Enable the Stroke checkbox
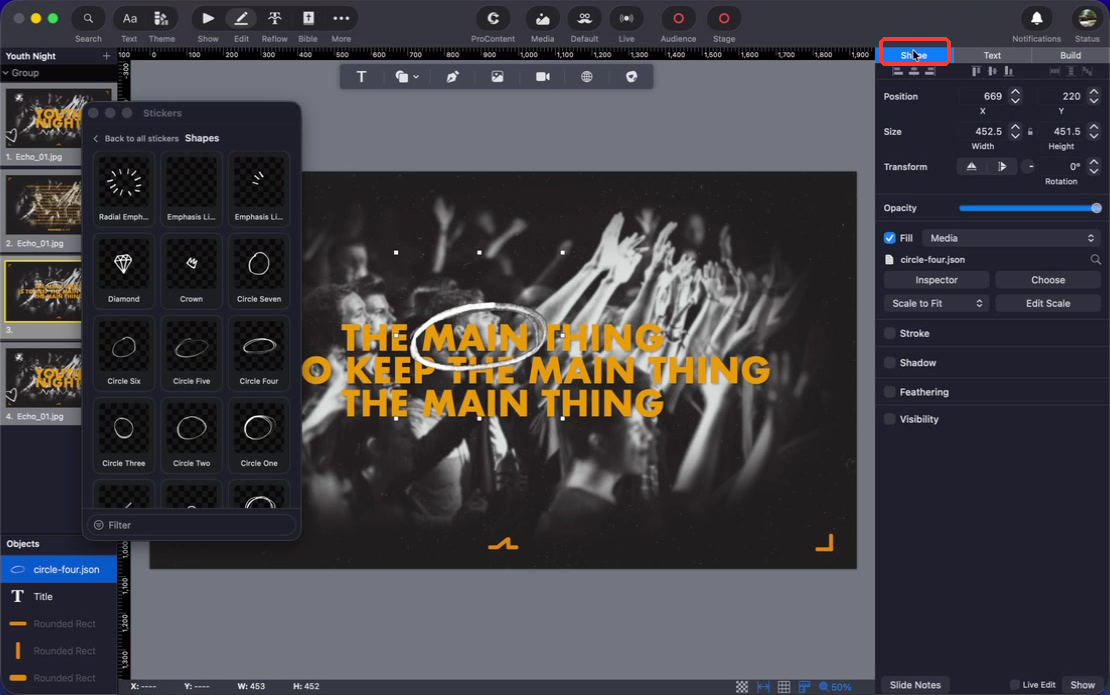The image size is (1110, 695). [x=890, y=333]
